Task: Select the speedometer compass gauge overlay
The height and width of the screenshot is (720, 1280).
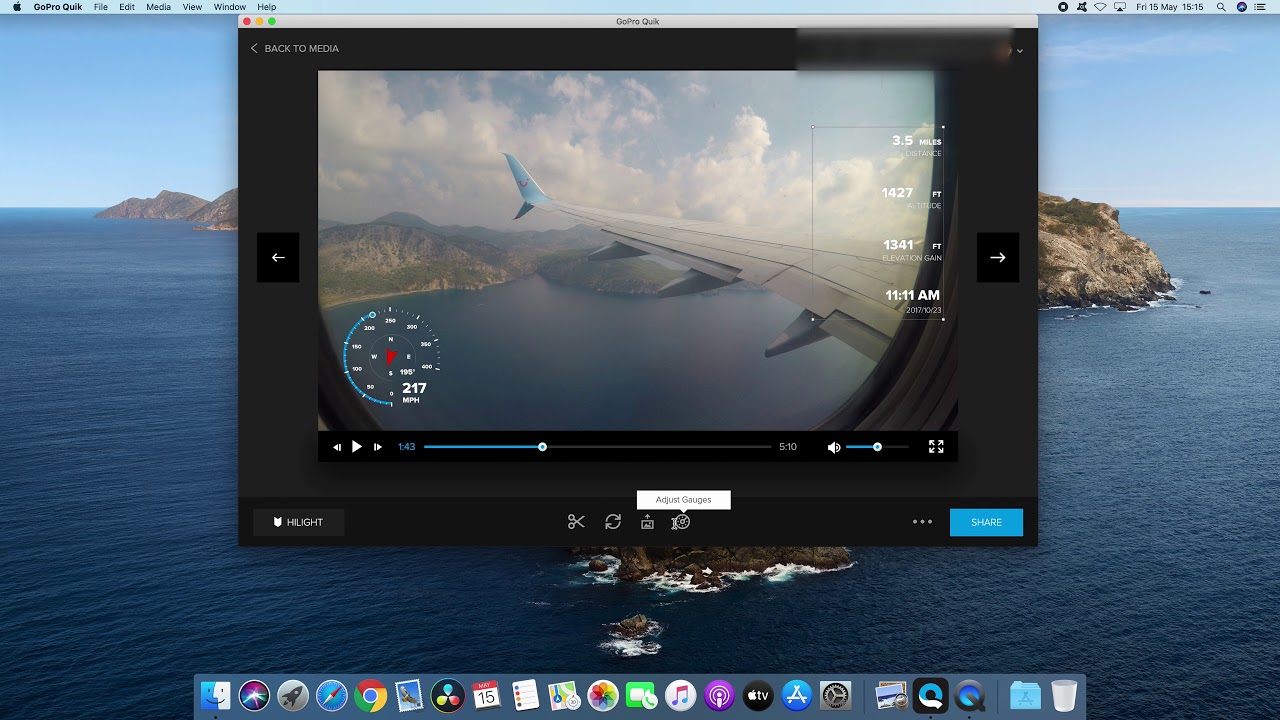Action: tap(391, 357)
